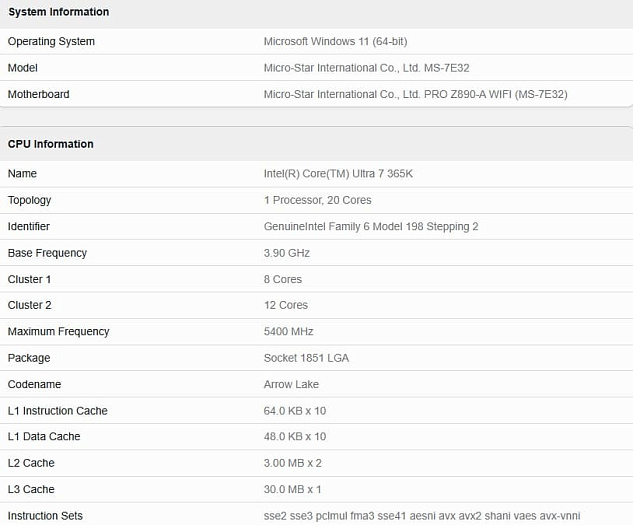Select 'GenuineIntel Family 6 Model 198 Stepping 2'
Viewport: 633px width, 525px height.
pos(371,227)
